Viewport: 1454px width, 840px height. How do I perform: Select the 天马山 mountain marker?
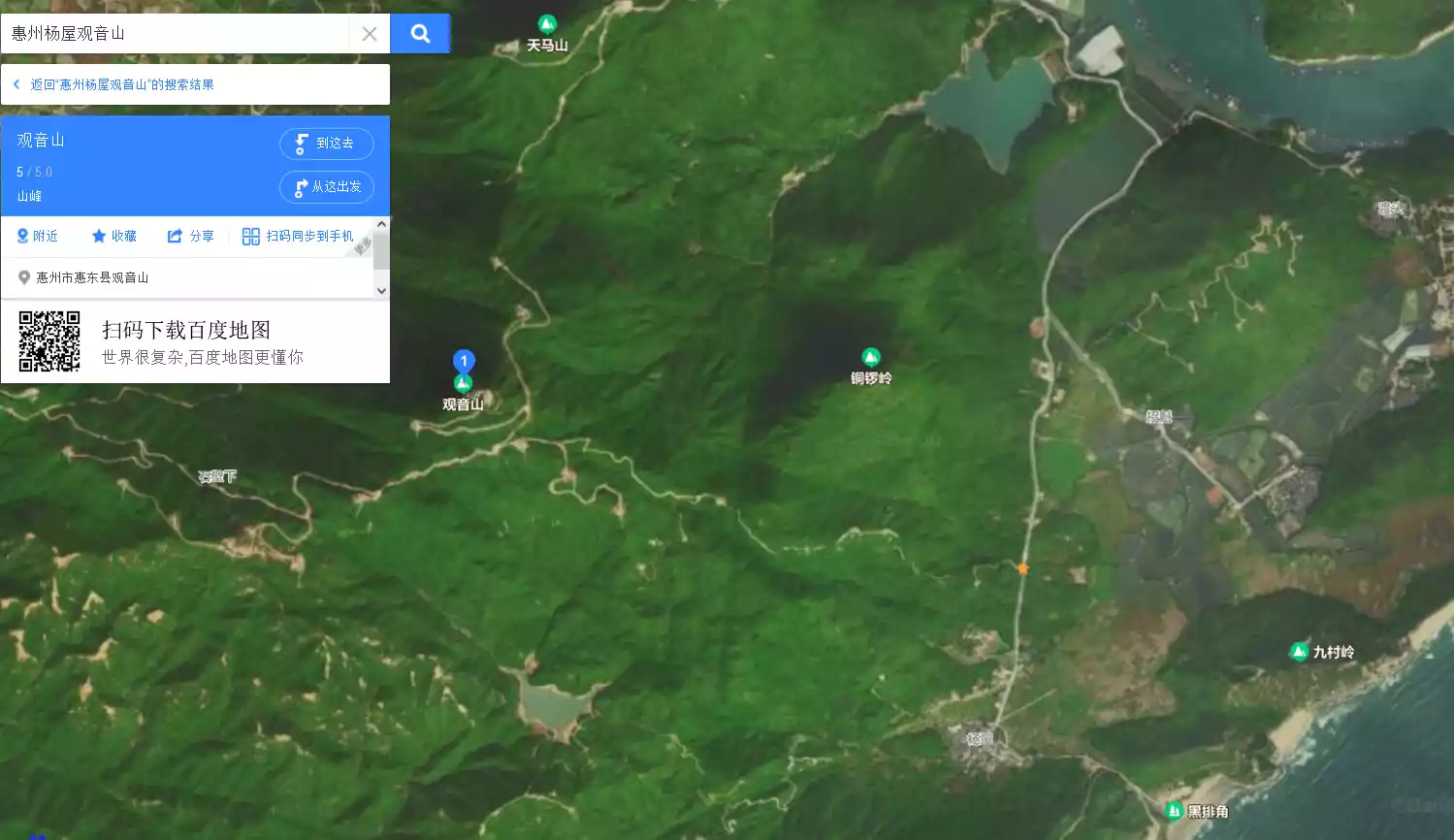[547, 24]
